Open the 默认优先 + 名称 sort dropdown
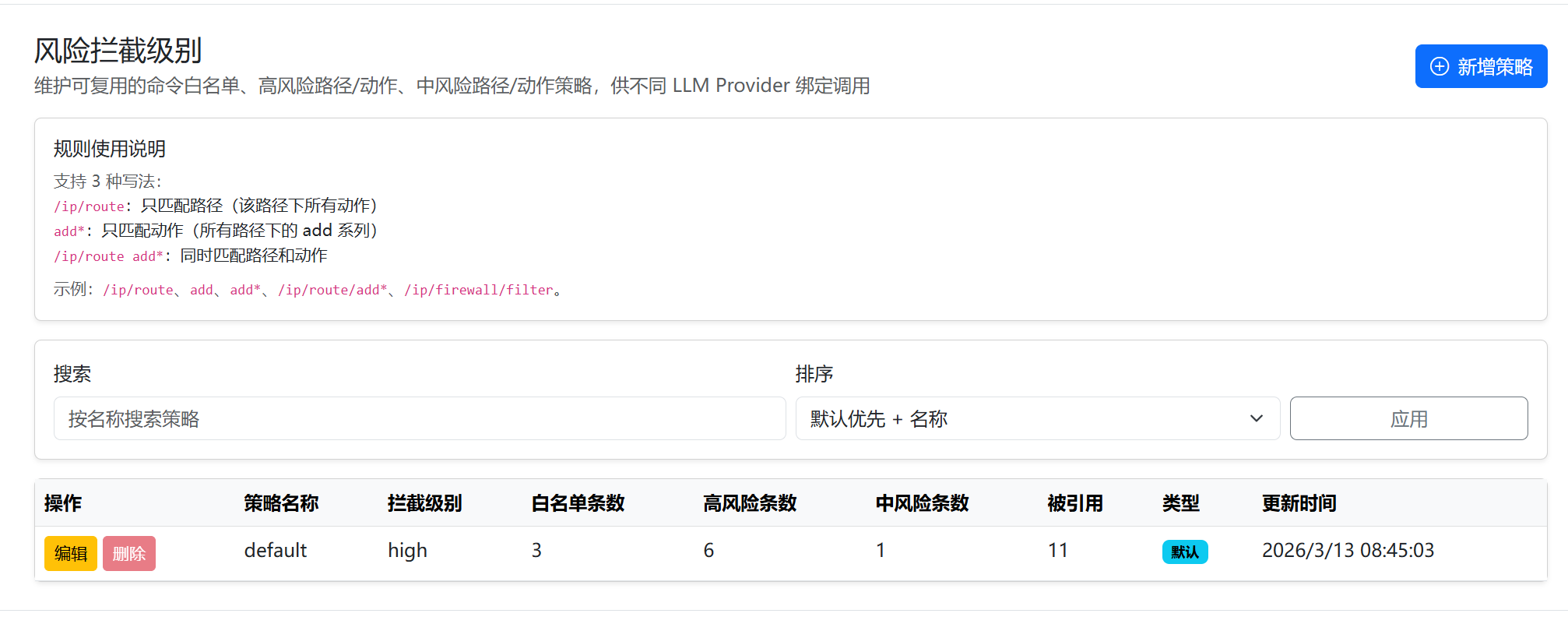The width and height of the screenshot is (1568, 624). click(x=1036, y=419)
